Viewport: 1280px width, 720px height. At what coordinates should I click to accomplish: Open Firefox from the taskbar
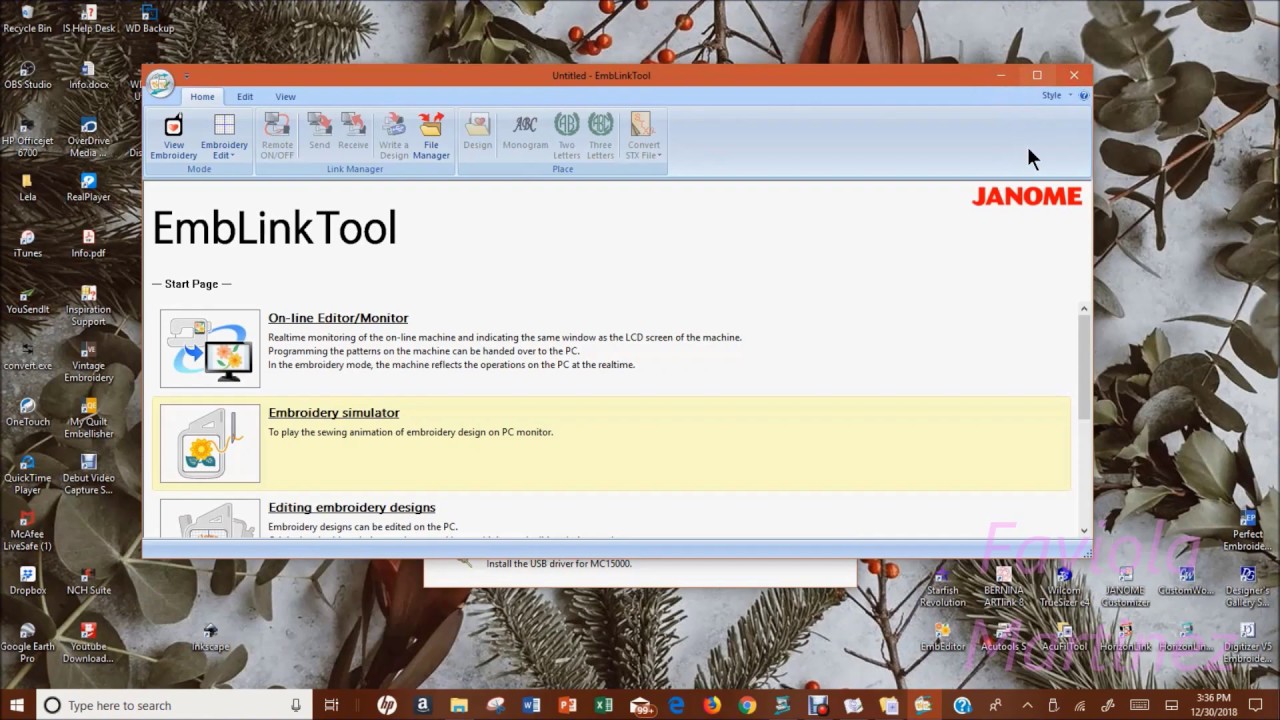(x=712, y=705)
